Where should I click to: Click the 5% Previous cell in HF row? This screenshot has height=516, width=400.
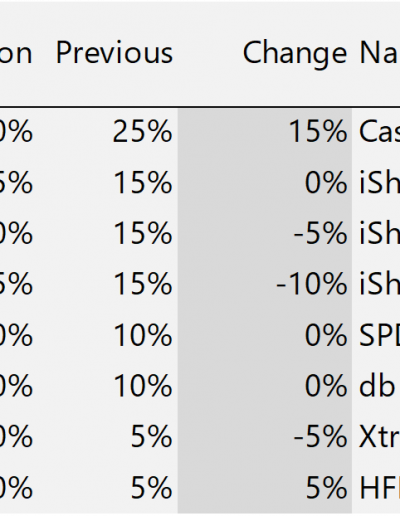click(151, 487)
